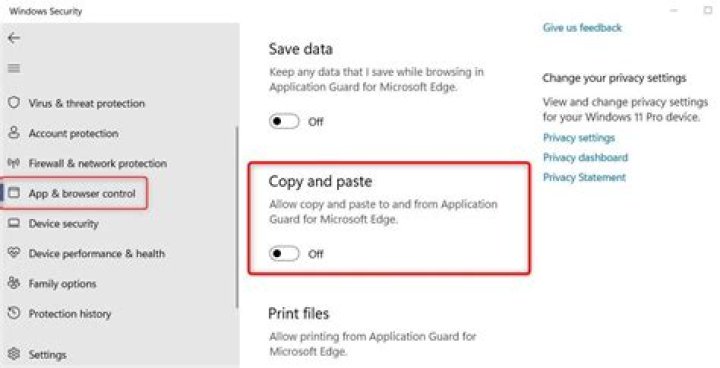
Task: Open the Give us feedback link
Action: point(582,28)
